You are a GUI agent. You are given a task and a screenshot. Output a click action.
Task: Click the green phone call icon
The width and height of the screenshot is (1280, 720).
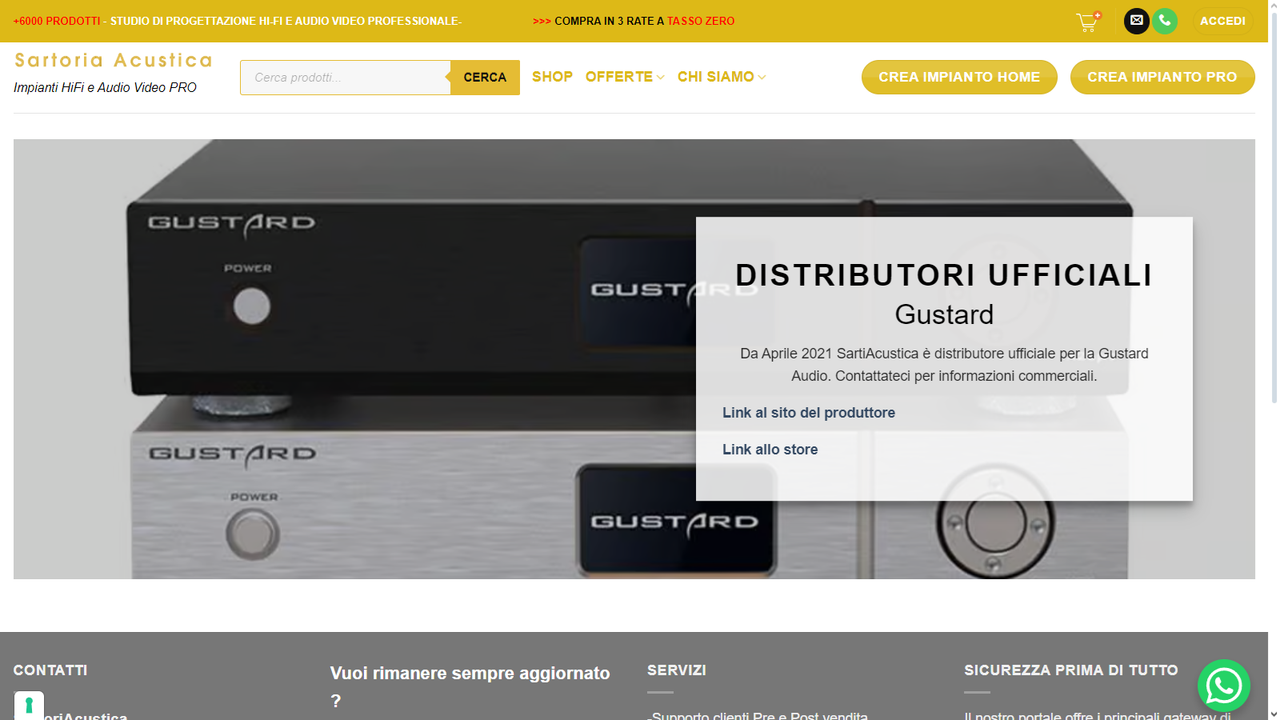(1164, 21)
